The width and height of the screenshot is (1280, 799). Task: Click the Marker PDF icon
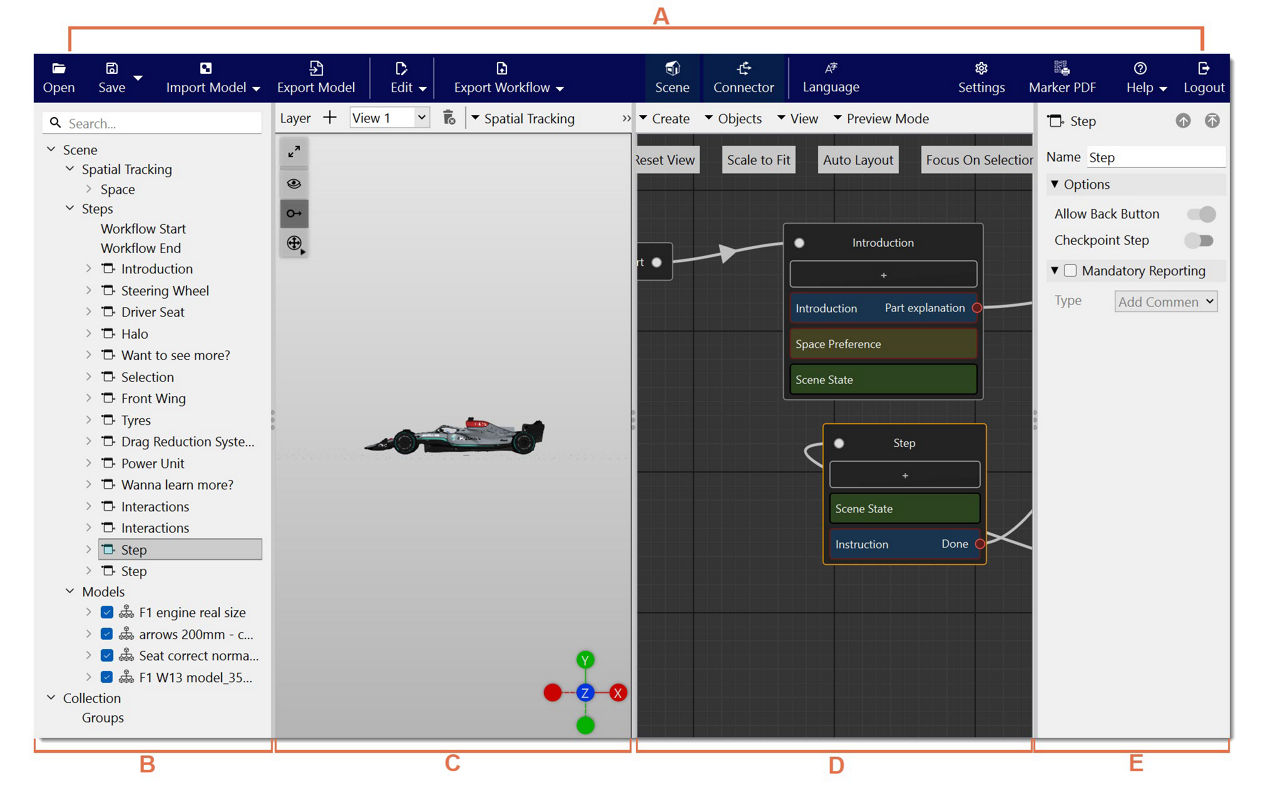(1063, 68)
